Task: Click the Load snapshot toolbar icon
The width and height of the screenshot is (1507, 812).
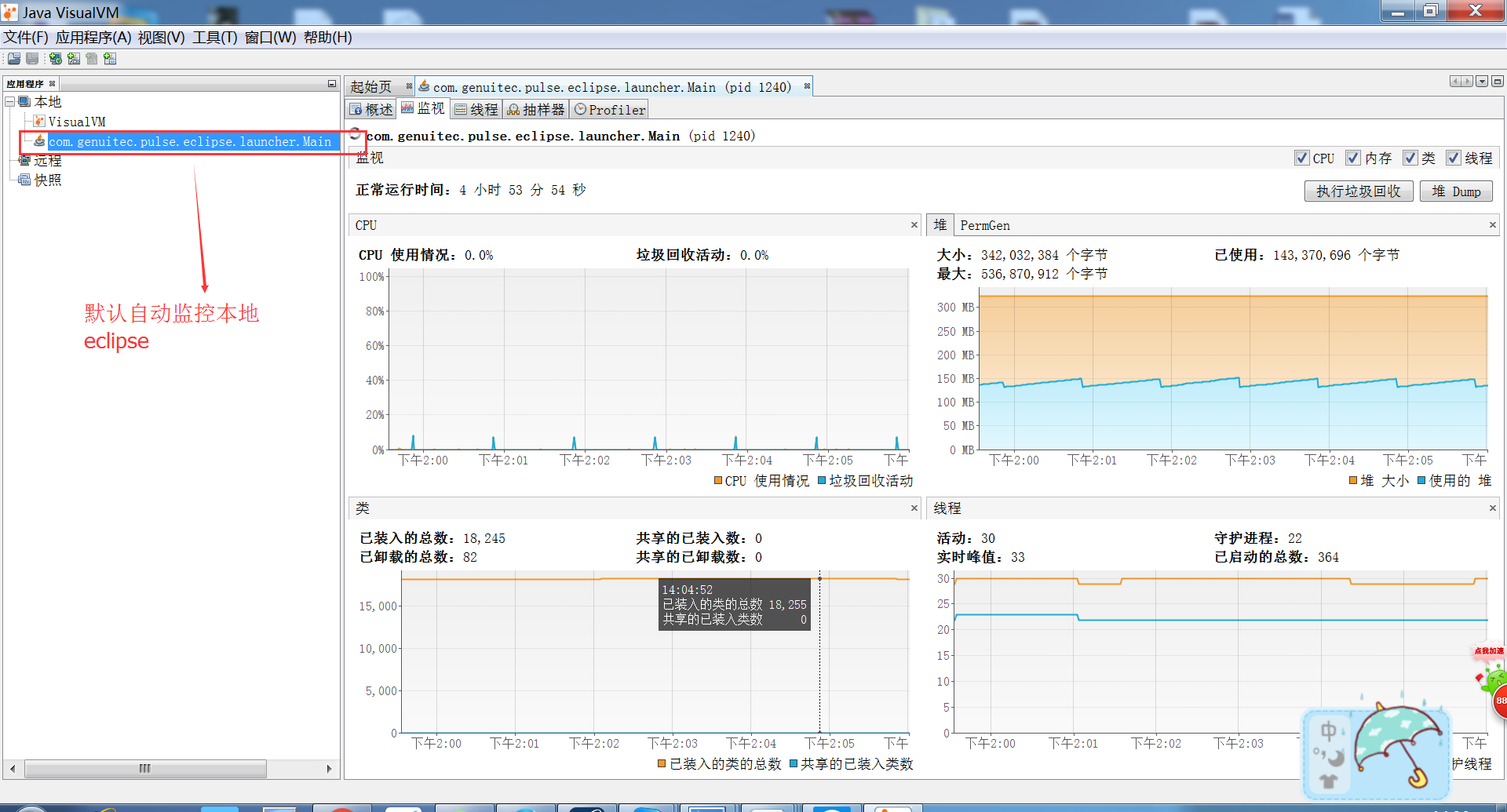Action: click(14, 59)
